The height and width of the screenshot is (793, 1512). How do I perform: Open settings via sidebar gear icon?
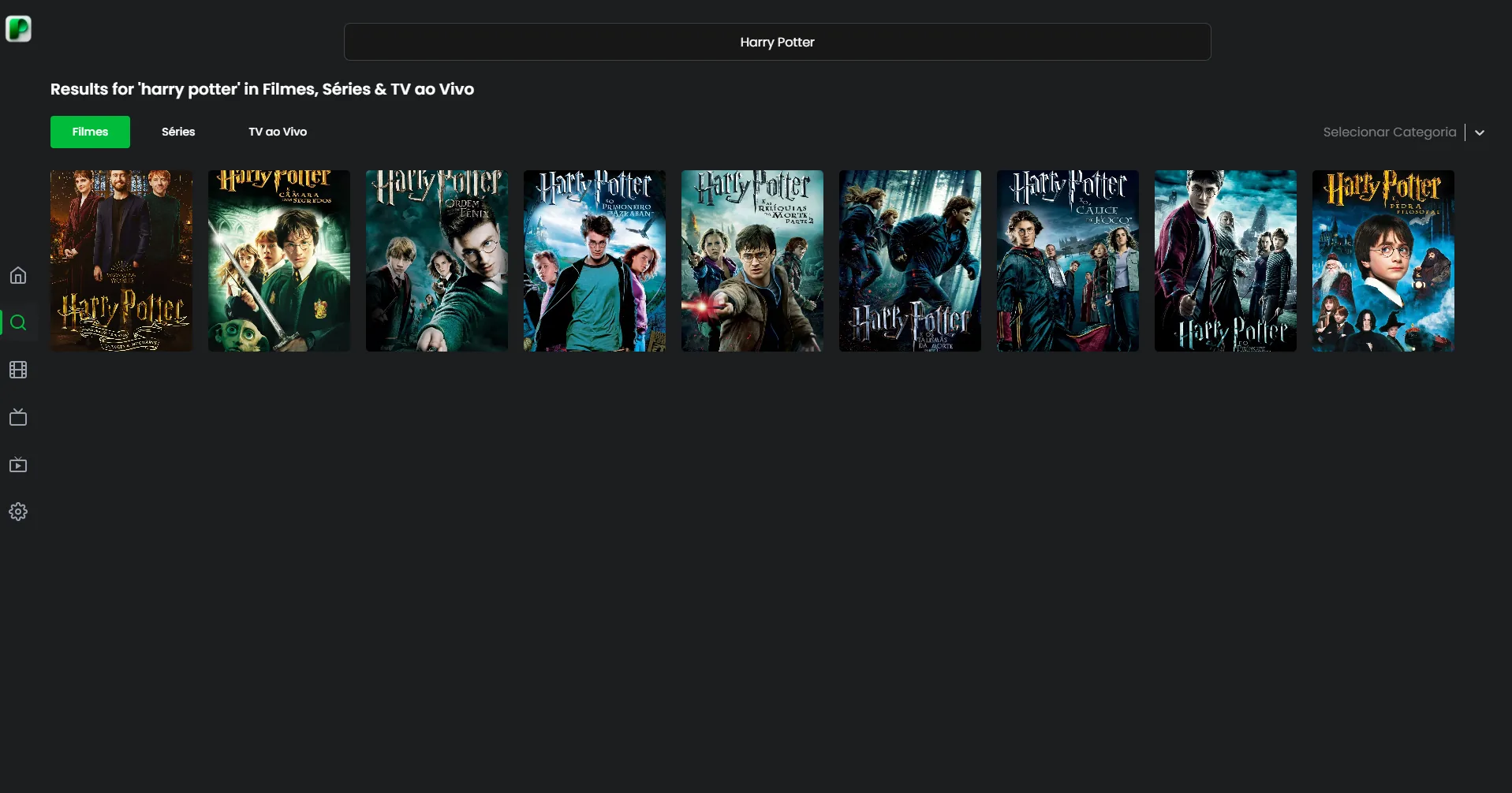point(18,512)
